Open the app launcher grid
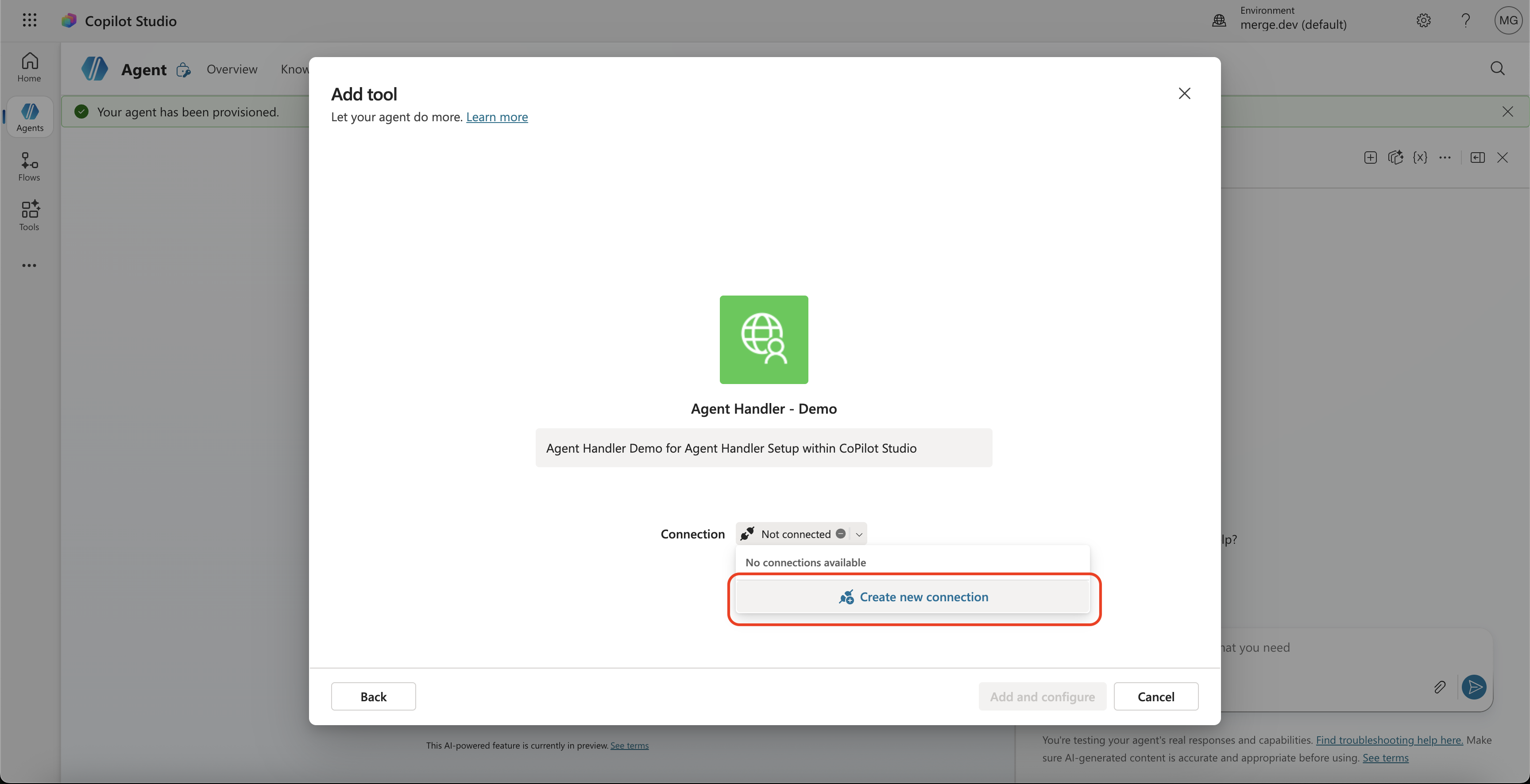Screen dimensions: 1530x784 (x=29, y=21)
